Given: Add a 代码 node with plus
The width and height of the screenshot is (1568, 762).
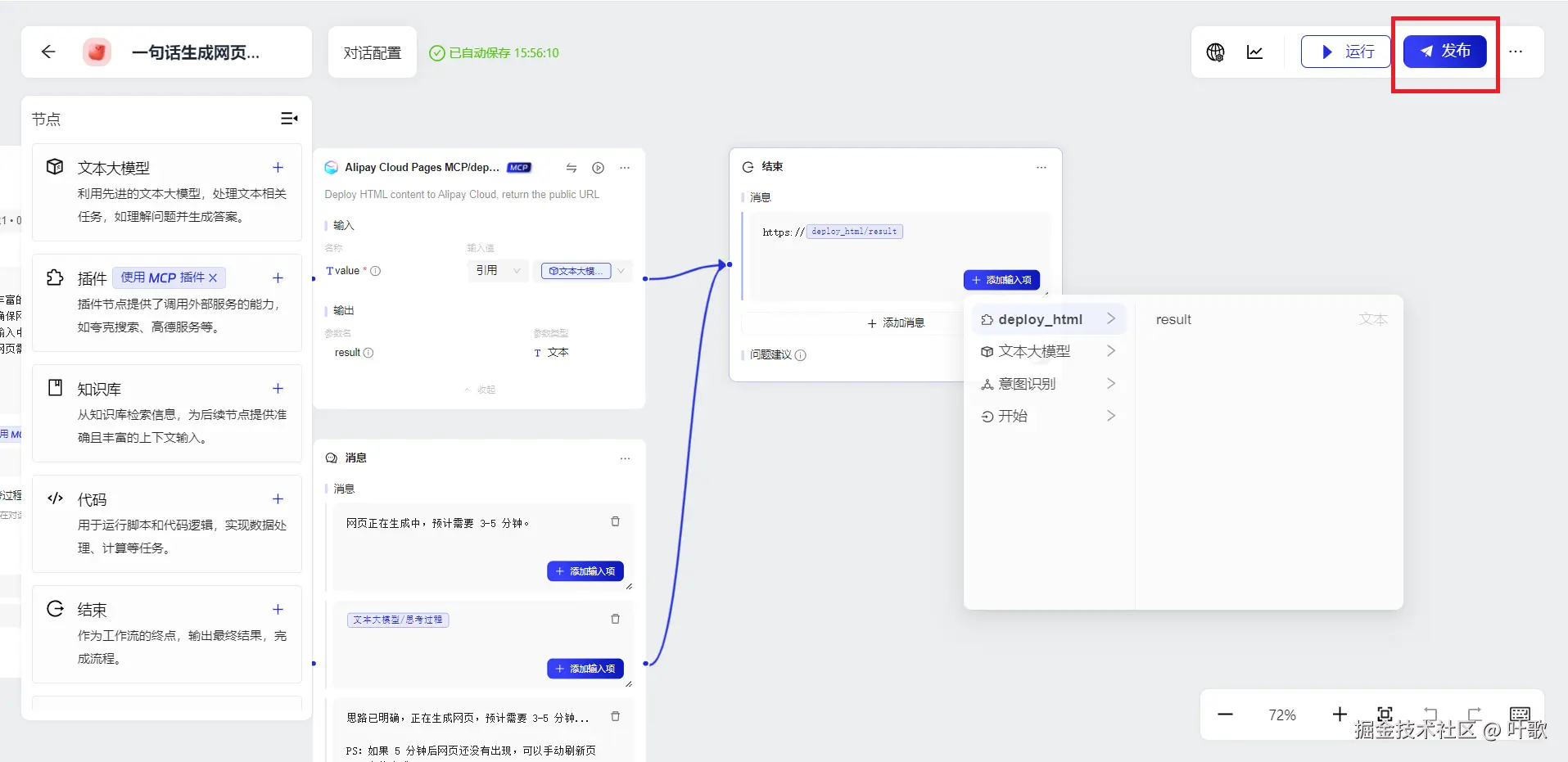Looking at the screenshot, I should (x=278, y=499).
